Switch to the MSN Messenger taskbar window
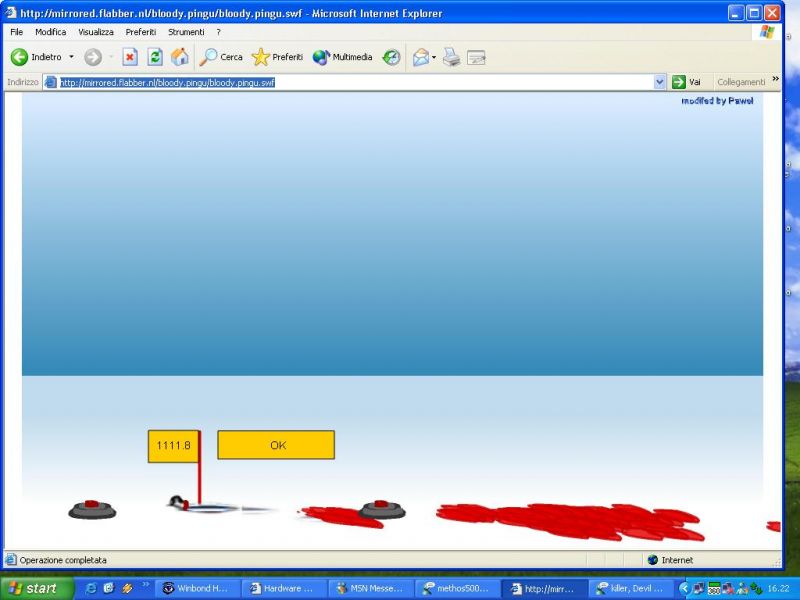Viewport: 800px width, 600px height. tap(370, 588)
